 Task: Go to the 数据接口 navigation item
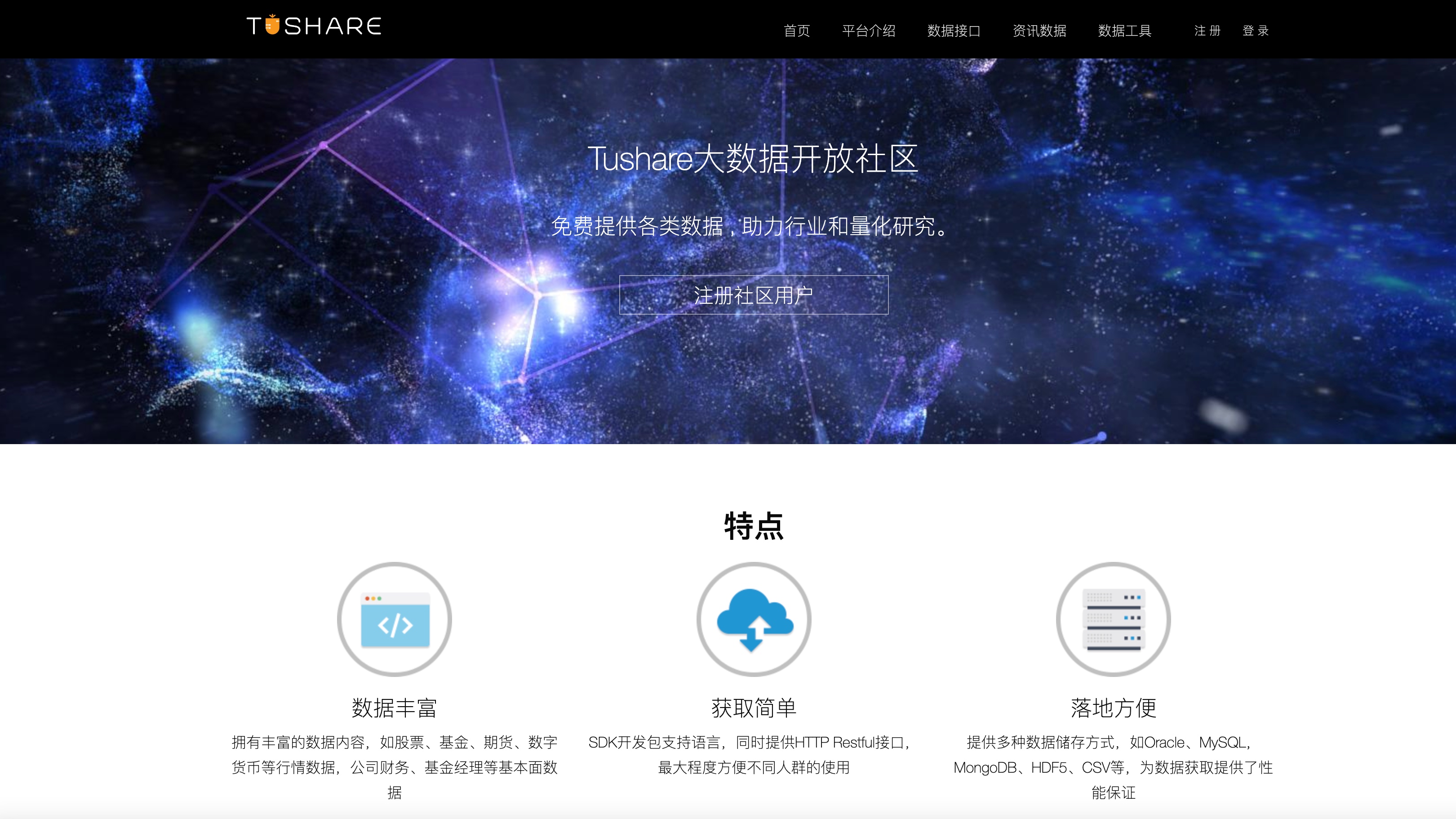(954, 31)
